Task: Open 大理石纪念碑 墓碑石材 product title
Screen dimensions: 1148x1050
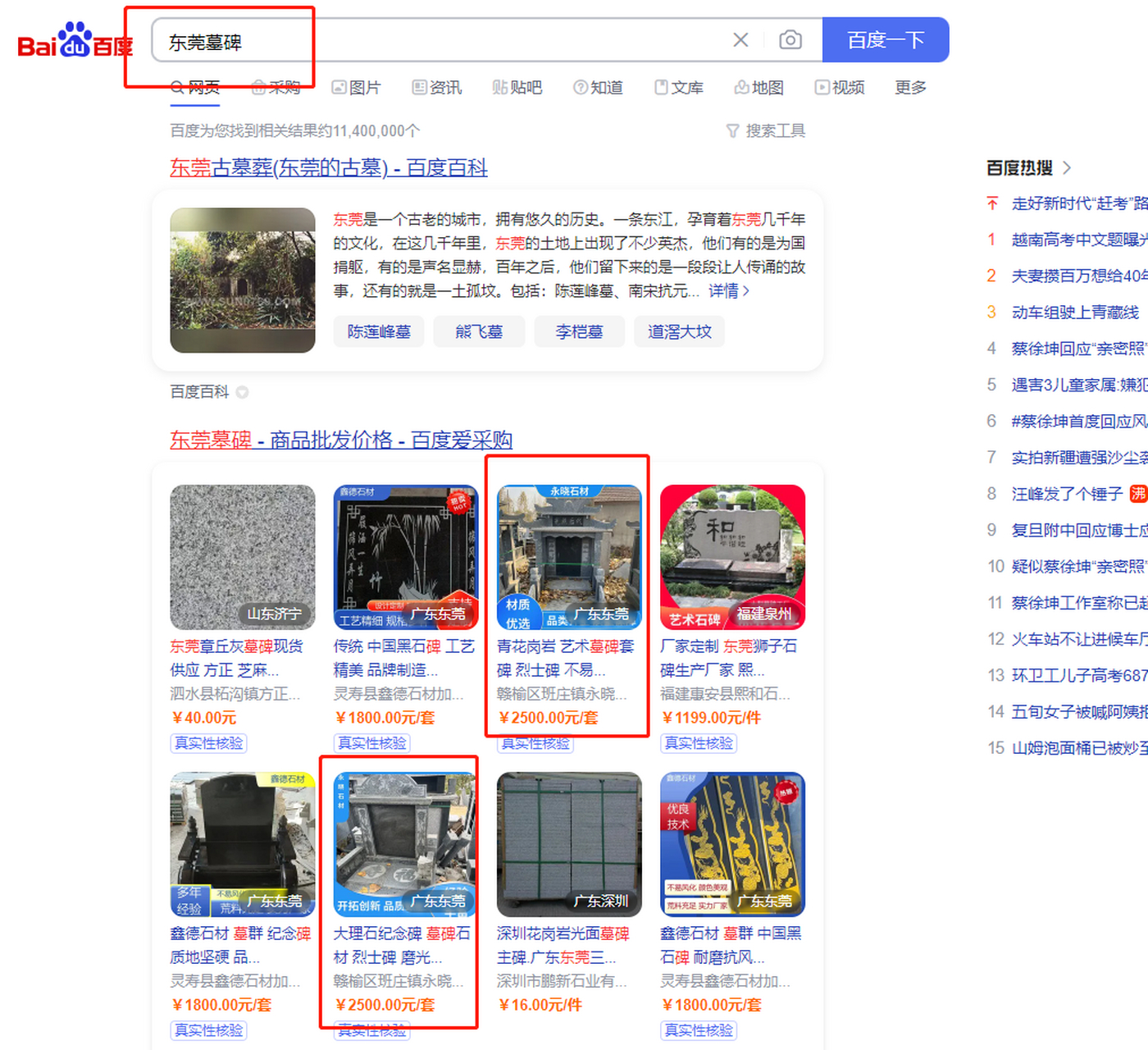Action: [402, 945]
